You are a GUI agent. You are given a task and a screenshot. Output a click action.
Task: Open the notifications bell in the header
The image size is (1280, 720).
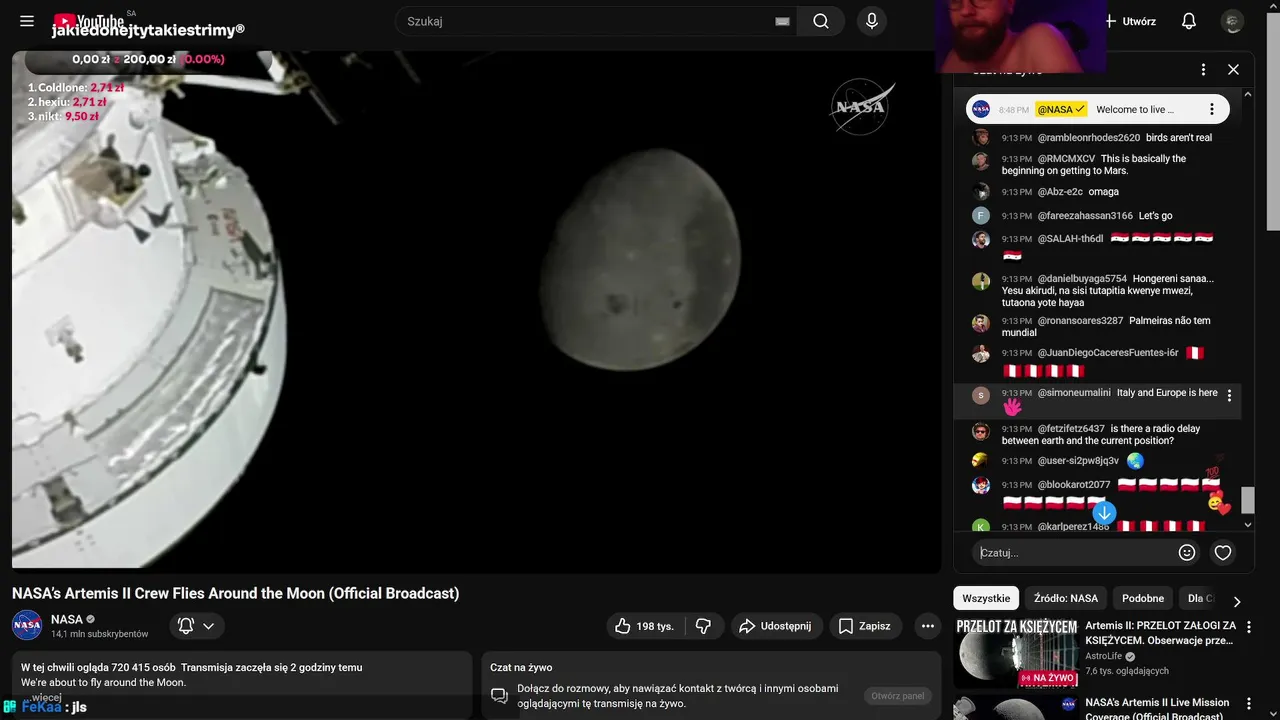(1189, 21)
